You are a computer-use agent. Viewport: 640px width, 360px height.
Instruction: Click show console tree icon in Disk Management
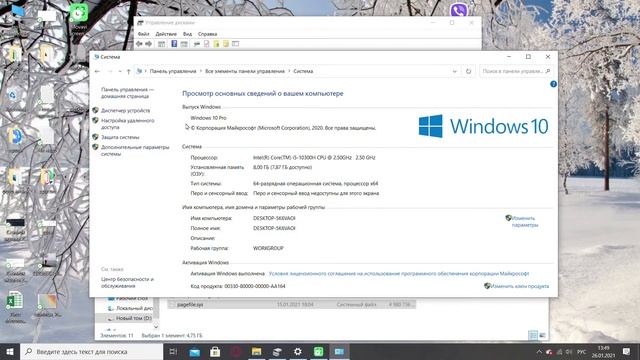pyautogui.click(x=161, y=44)
